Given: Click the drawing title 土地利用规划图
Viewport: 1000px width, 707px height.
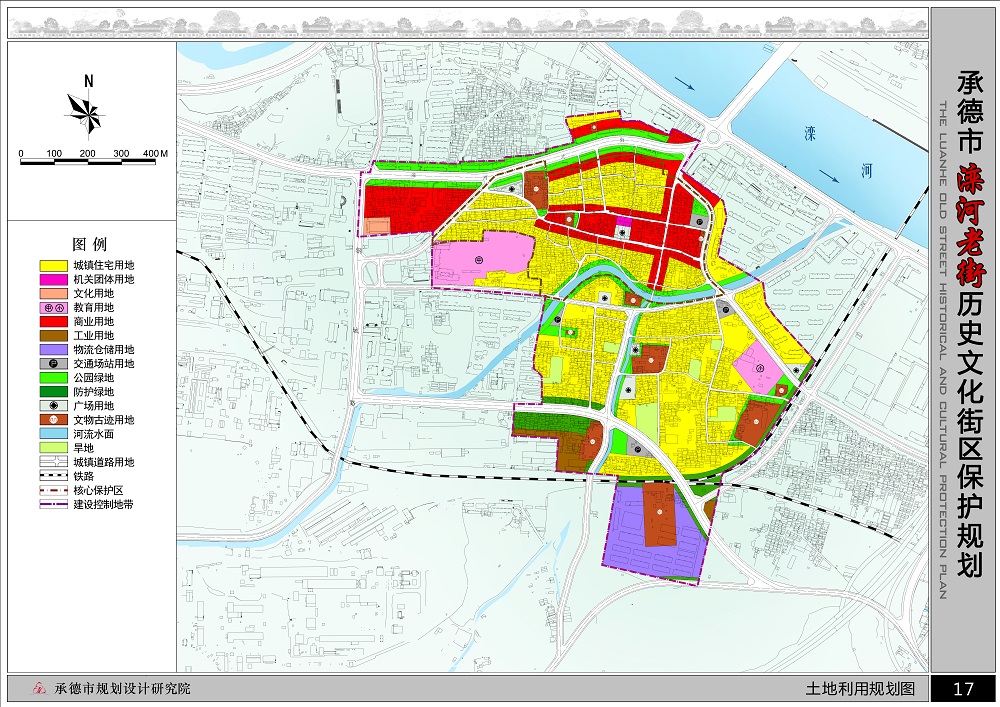Looking at the screenshot, I should tap(860, 689).
